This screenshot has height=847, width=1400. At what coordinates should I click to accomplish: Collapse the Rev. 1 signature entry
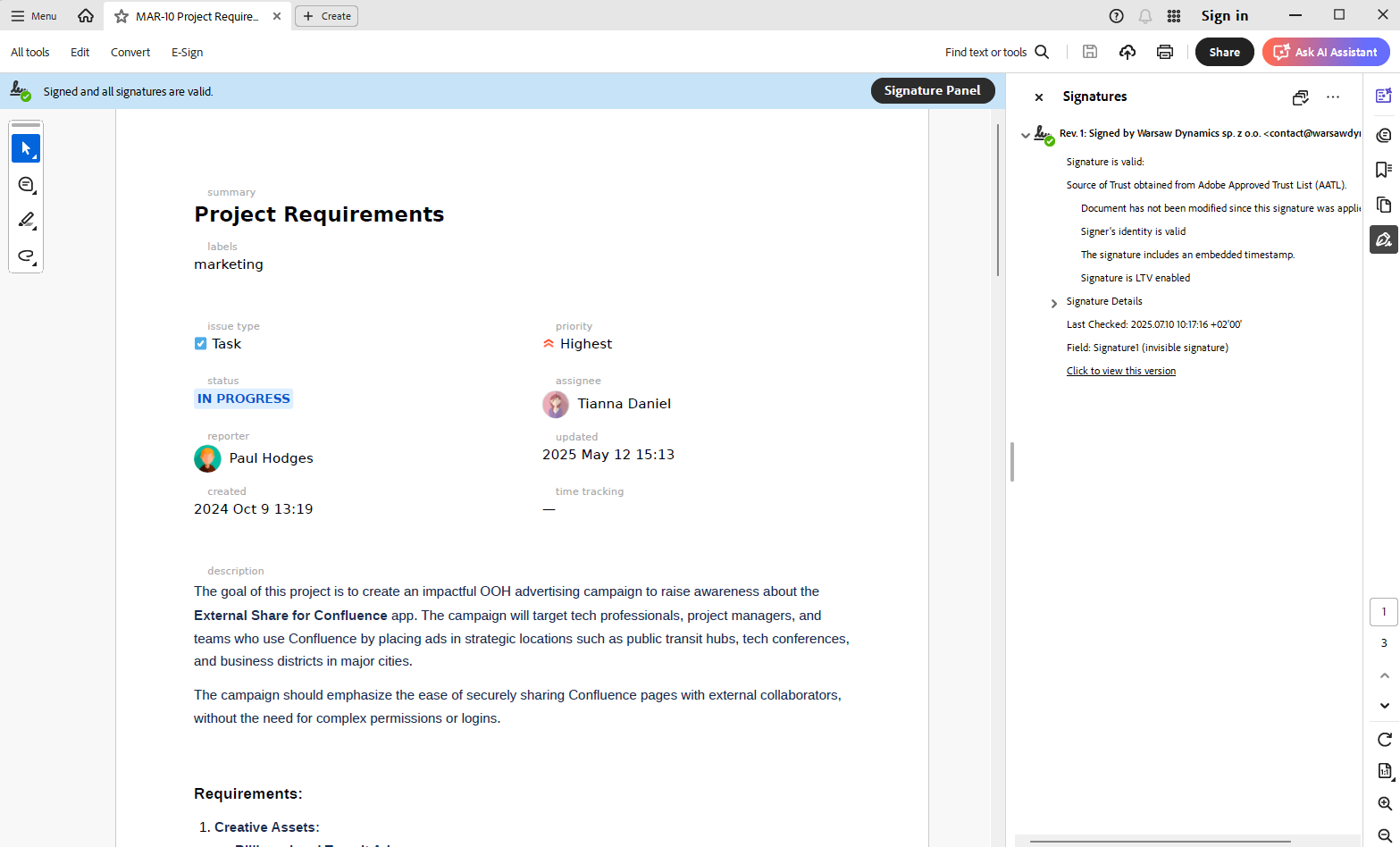click(1026, 135)
